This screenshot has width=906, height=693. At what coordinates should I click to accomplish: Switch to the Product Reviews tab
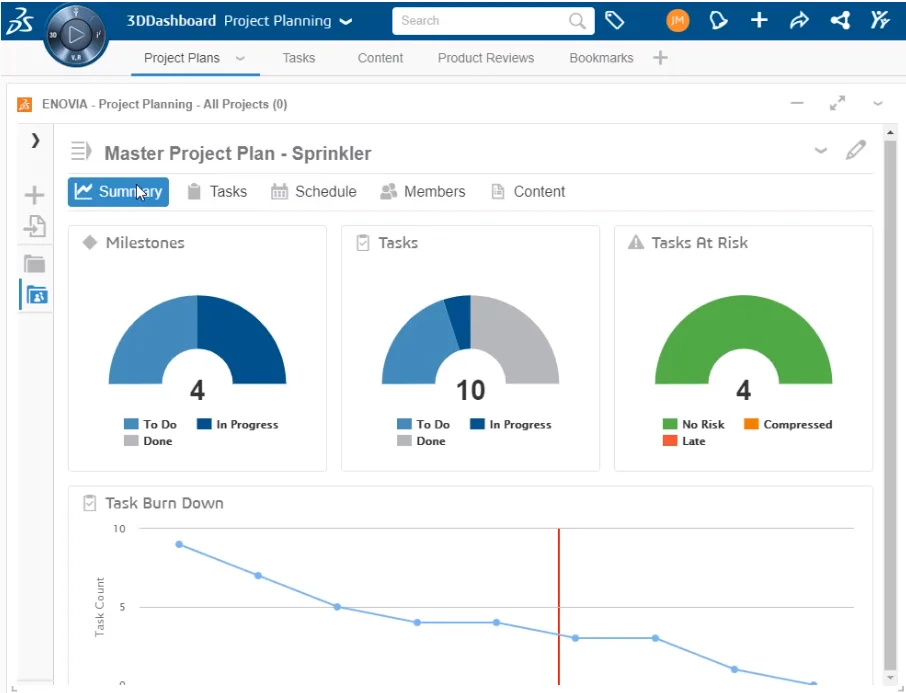click(x=485, y=58)
